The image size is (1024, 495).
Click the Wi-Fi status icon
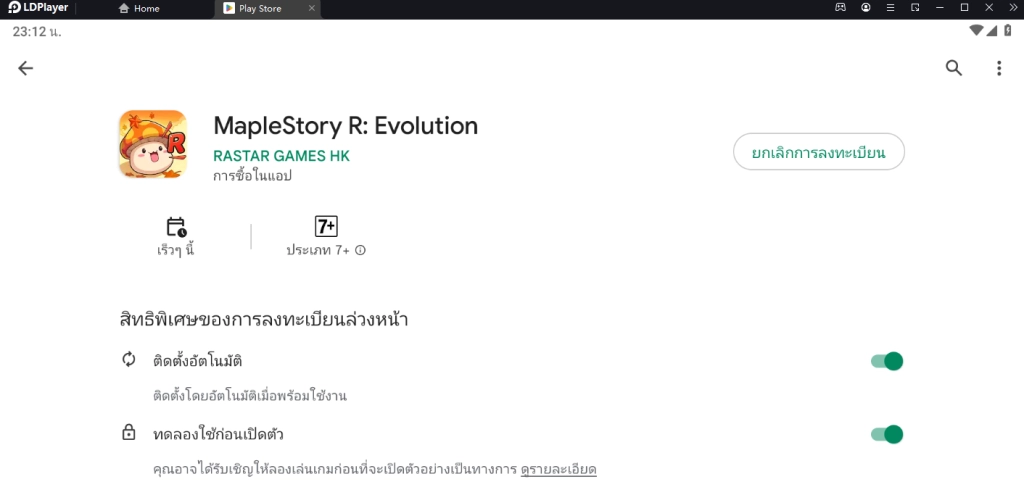tap(976, 30)
